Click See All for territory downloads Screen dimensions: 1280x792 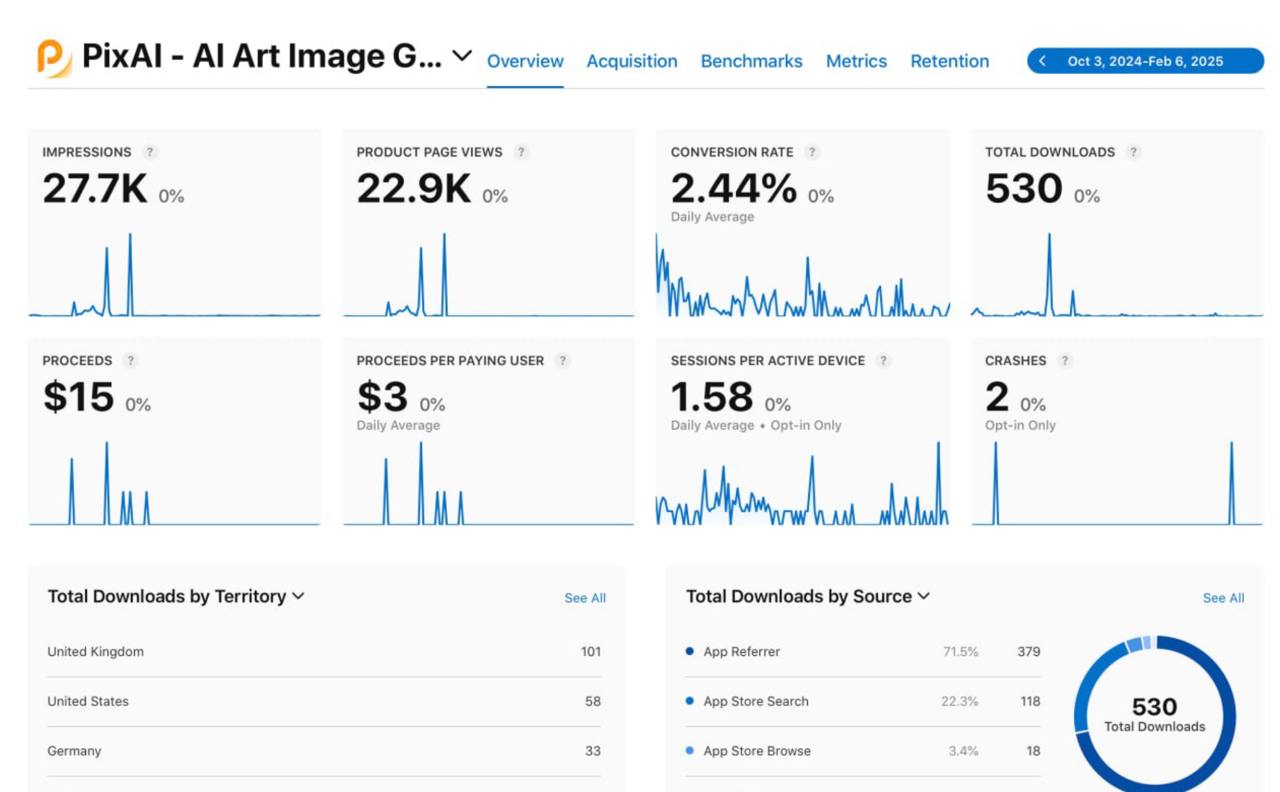coord(584,597)
